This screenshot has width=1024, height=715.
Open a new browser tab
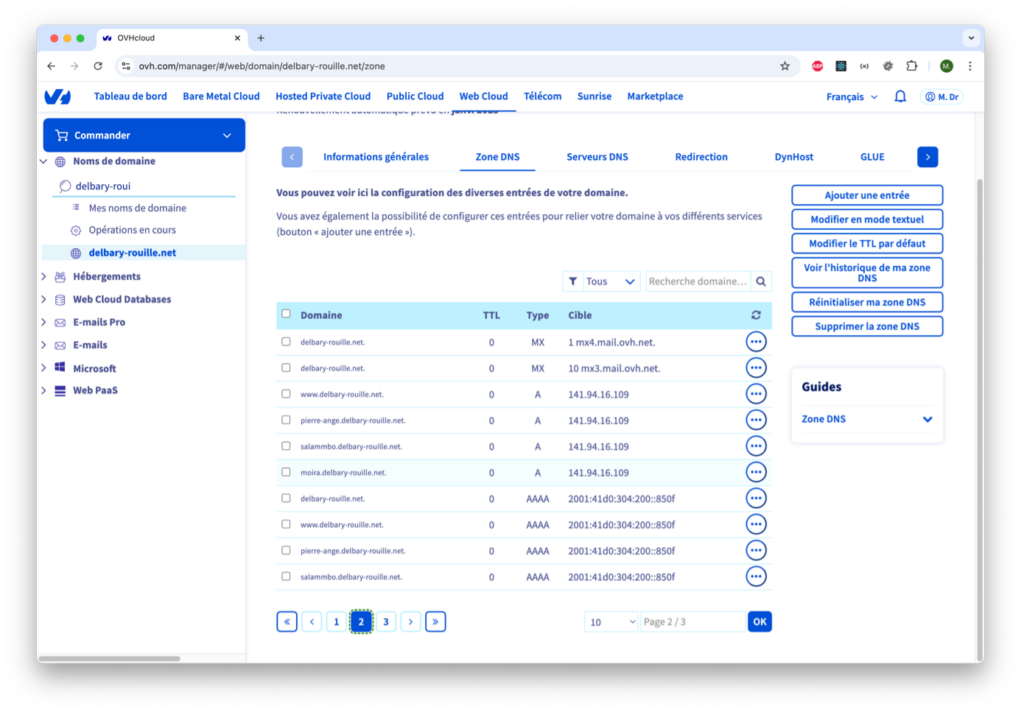pos(261,38)
